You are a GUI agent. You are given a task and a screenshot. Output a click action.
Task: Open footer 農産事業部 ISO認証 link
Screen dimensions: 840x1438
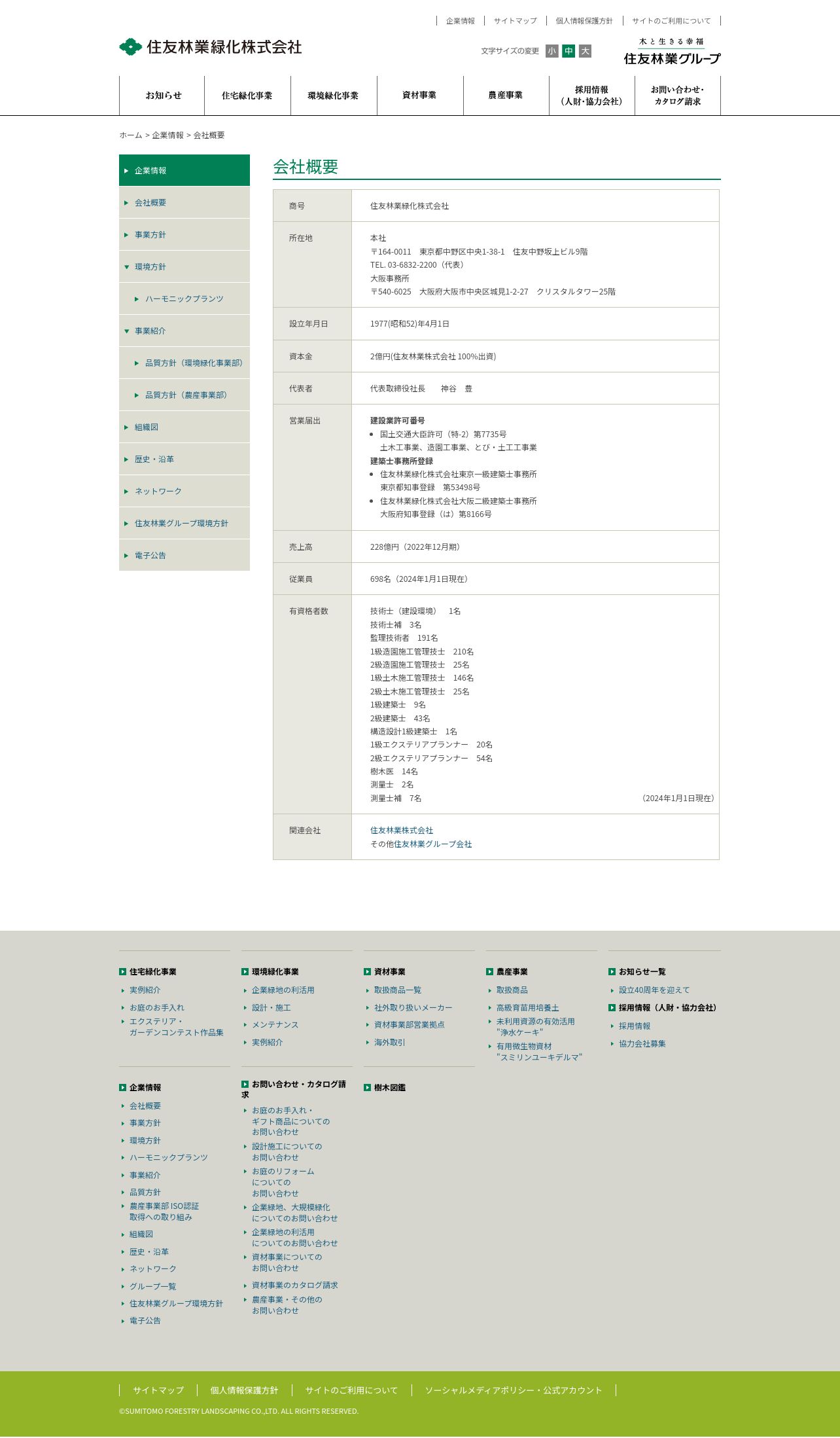164,1212
